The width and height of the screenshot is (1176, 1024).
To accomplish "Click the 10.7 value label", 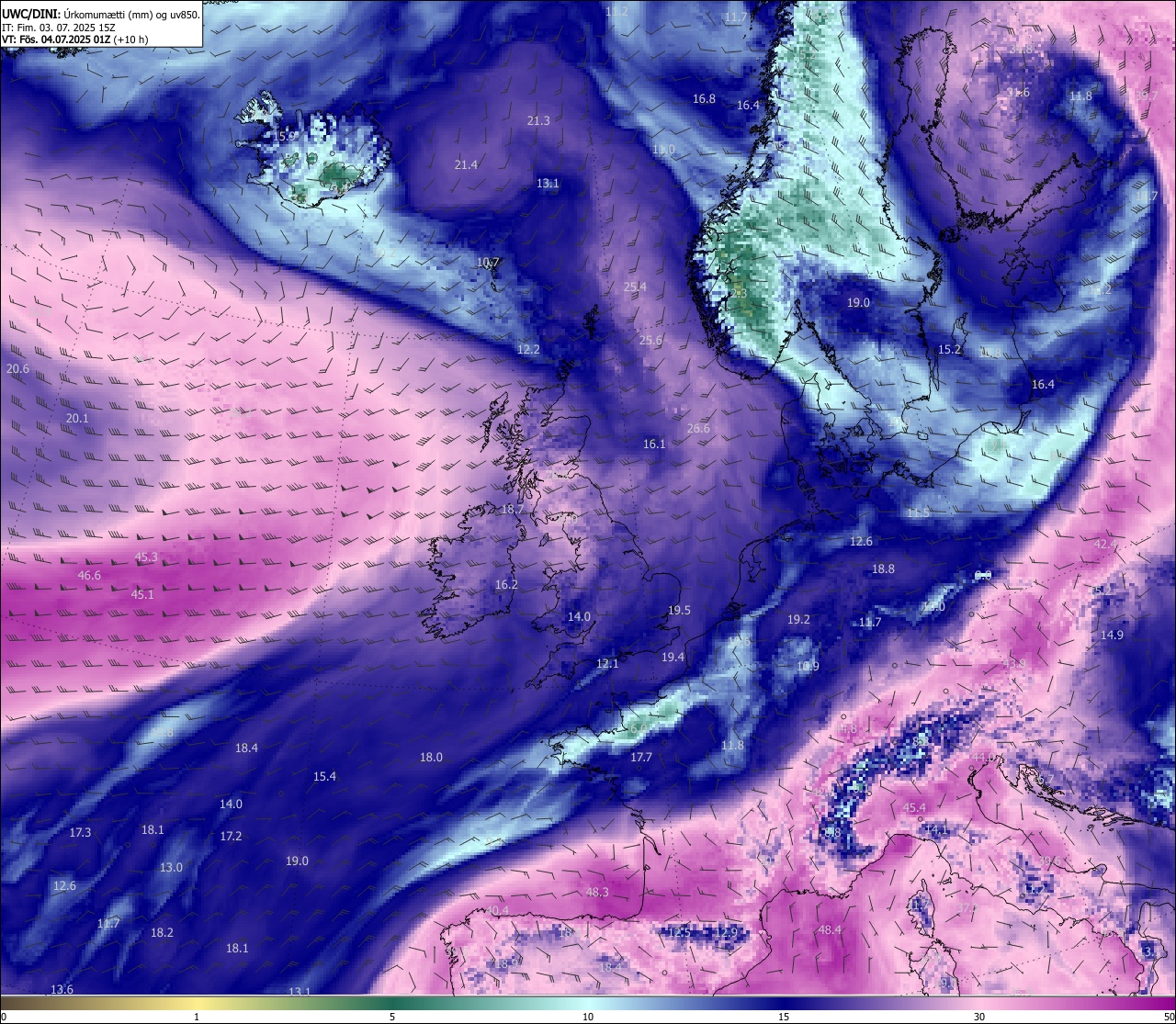I will [x=488, y=263].
